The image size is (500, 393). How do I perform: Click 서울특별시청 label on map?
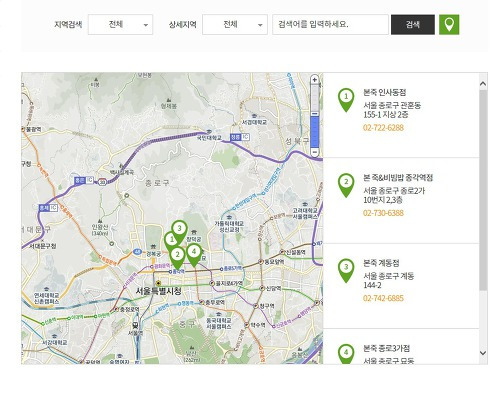(x=158, y=291)
